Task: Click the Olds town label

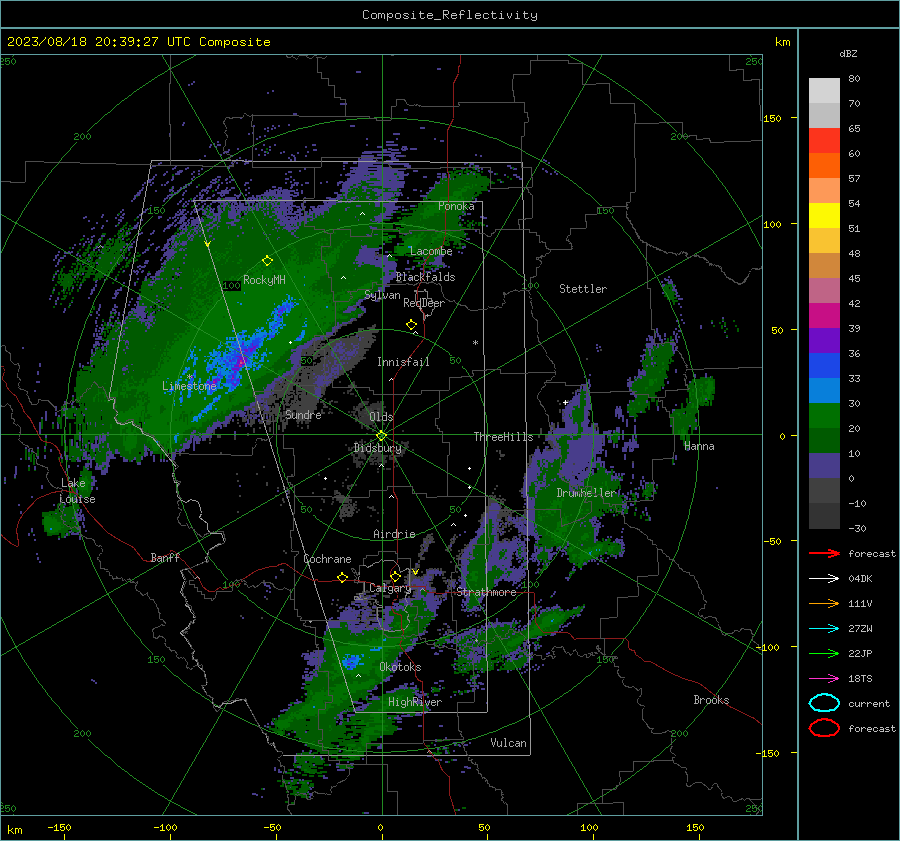Action: [381, 417]
